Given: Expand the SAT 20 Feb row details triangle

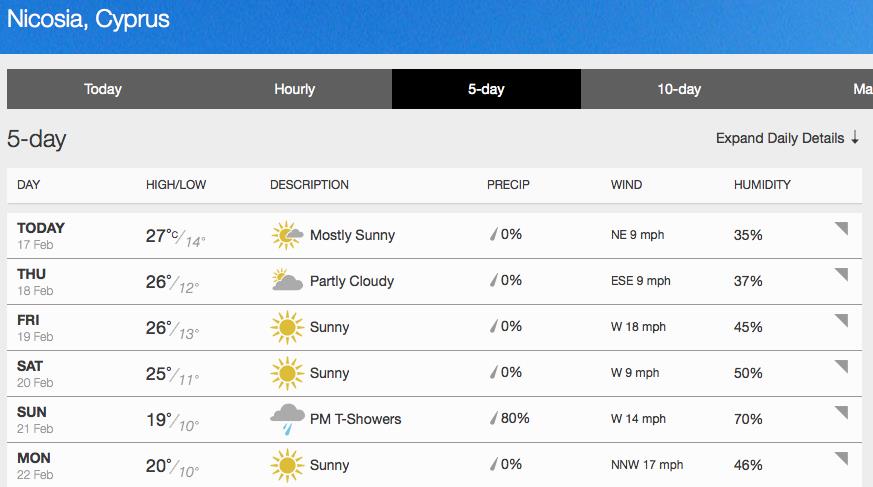Looking at the screenshot, I should tap(841, 366).
